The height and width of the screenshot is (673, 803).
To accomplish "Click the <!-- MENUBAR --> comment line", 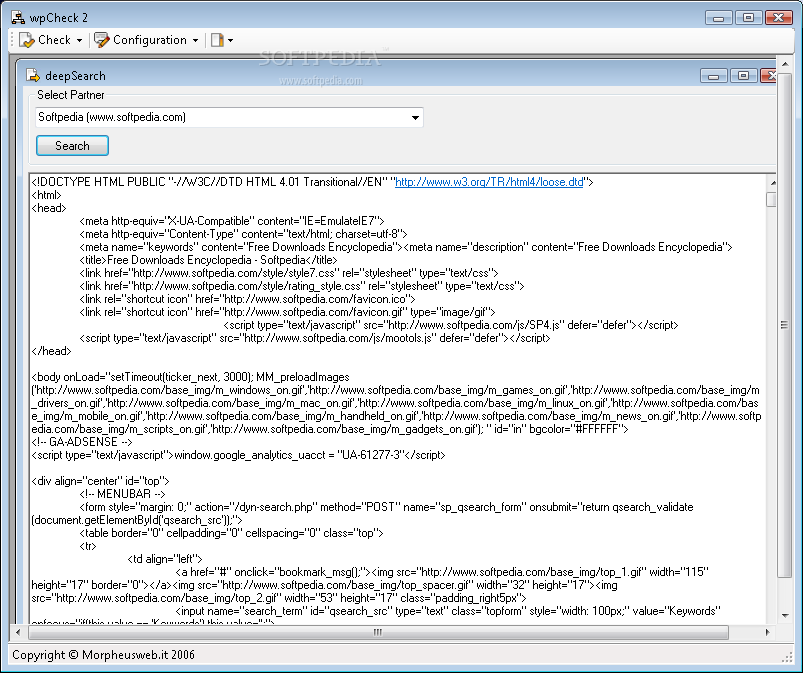I will click(122, 494).
